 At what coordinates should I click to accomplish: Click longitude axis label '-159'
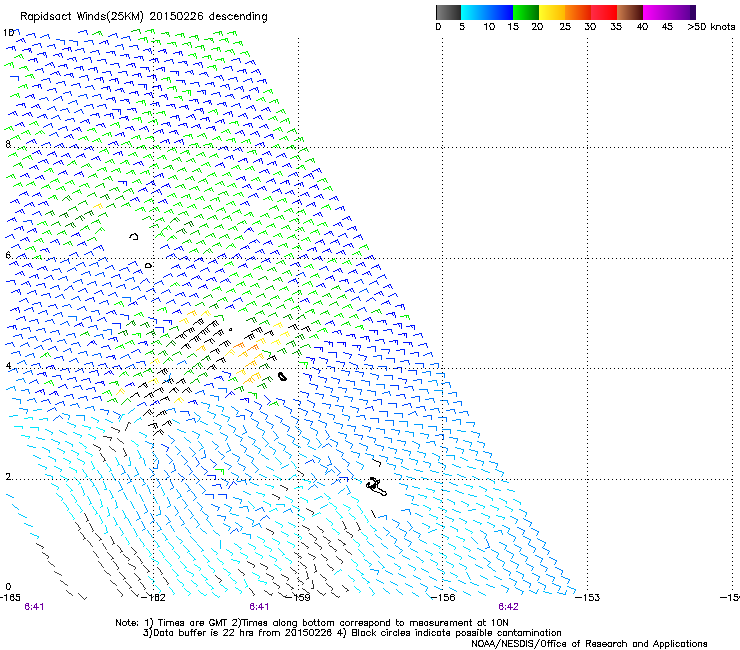coord(299,598)
